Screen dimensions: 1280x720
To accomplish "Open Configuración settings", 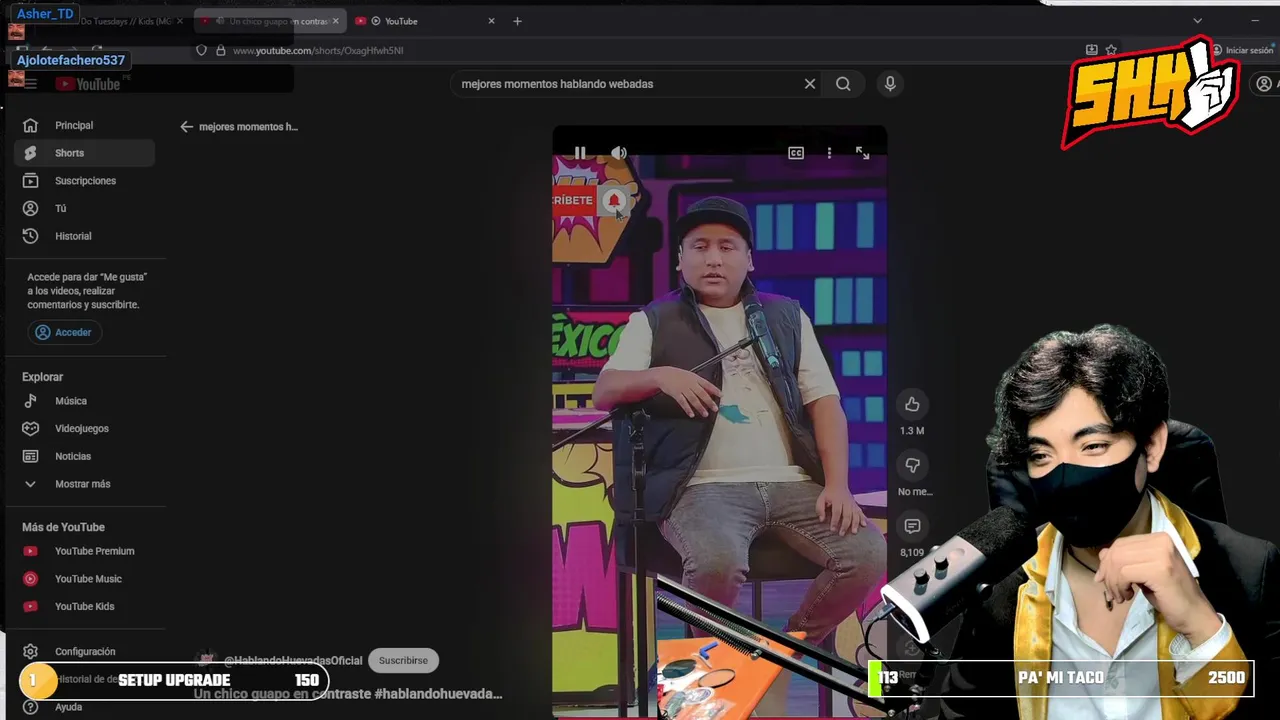I will coord(84,651).
